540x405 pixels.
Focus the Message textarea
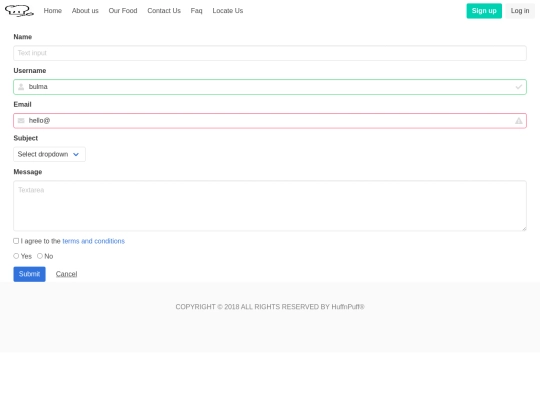pos(270,206)
